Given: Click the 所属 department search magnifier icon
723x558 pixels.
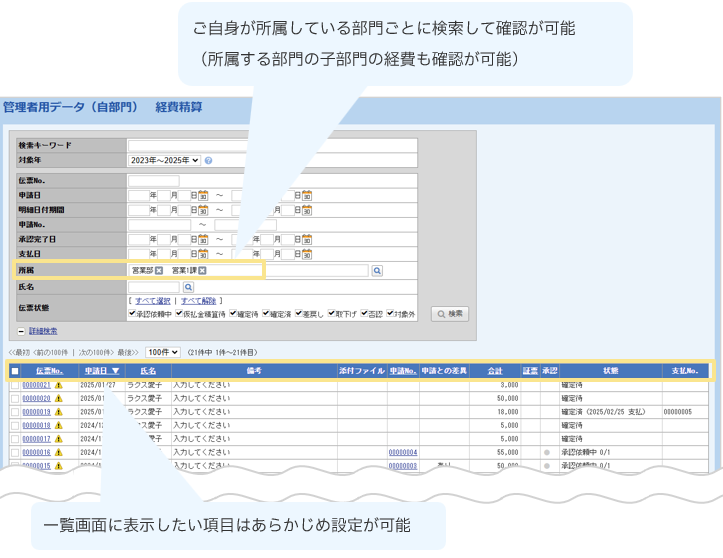Looking at the screenshot, I should (x=377, y=270).
